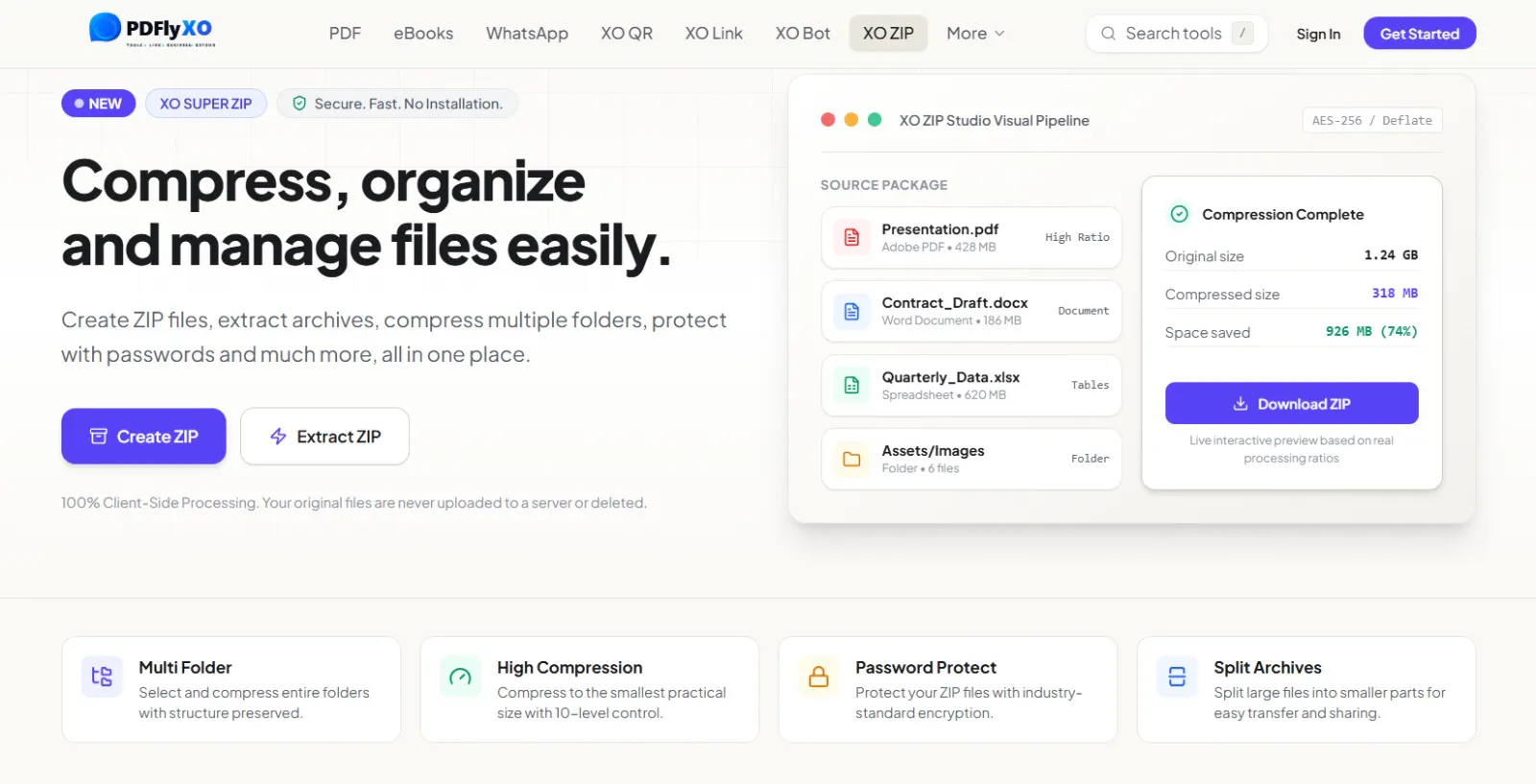Click the Create ZIP button
Image resolution: width=1536 pixels, height=784 pixels.
tap(144, 437)
